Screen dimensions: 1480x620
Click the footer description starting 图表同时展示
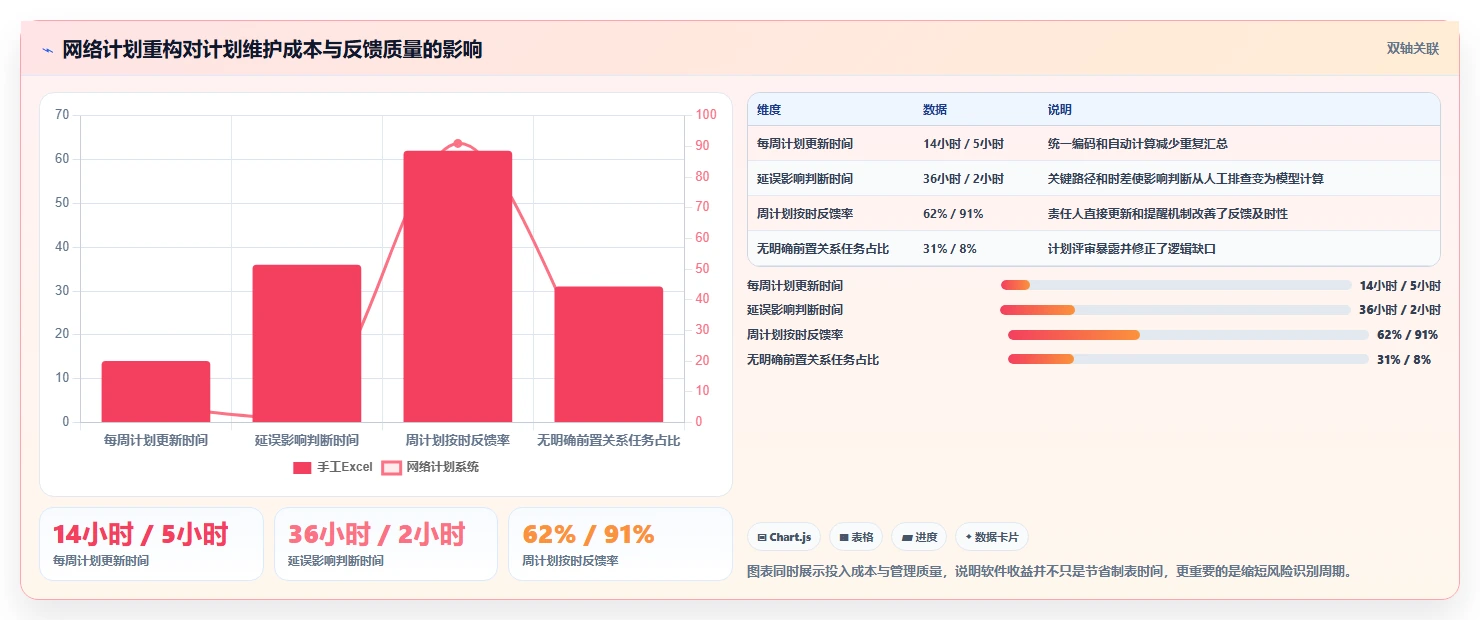(1050, 572)
